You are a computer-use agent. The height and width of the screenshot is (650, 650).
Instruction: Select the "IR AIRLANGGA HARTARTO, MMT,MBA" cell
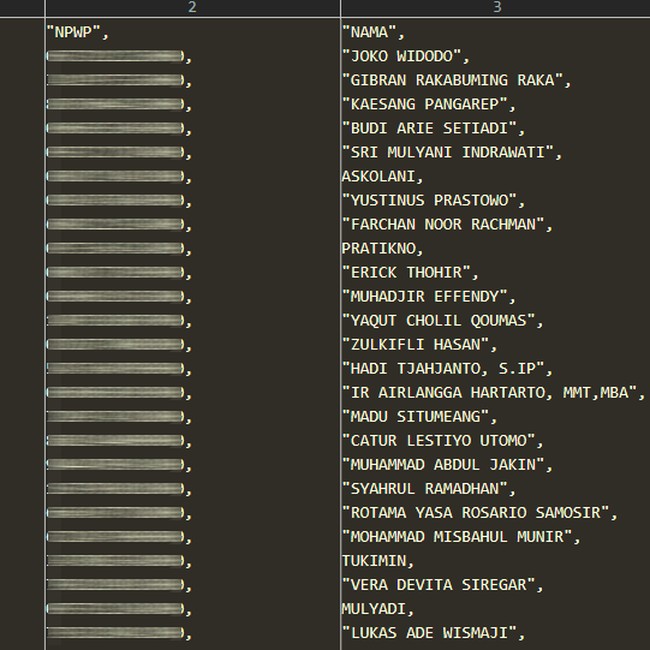click(x=494, y=392)
